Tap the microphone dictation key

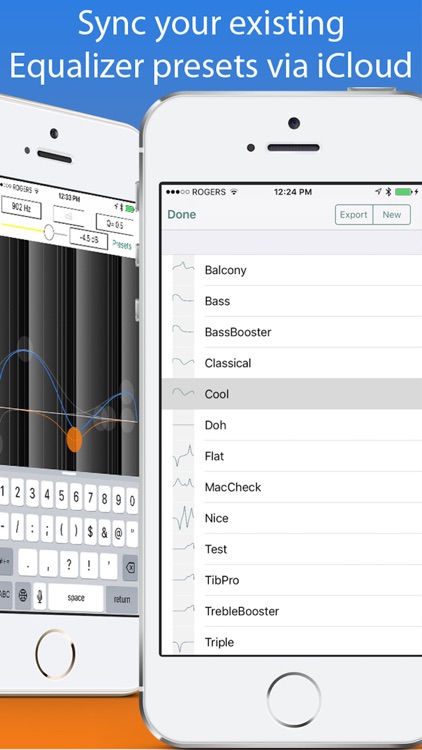(40, 596)
